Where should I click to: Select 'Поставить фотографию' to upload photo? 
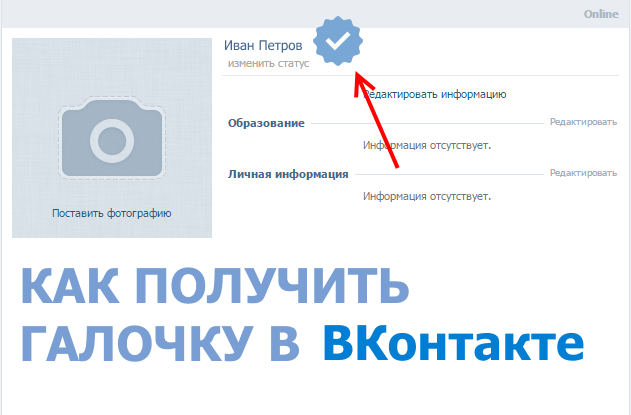112,213
